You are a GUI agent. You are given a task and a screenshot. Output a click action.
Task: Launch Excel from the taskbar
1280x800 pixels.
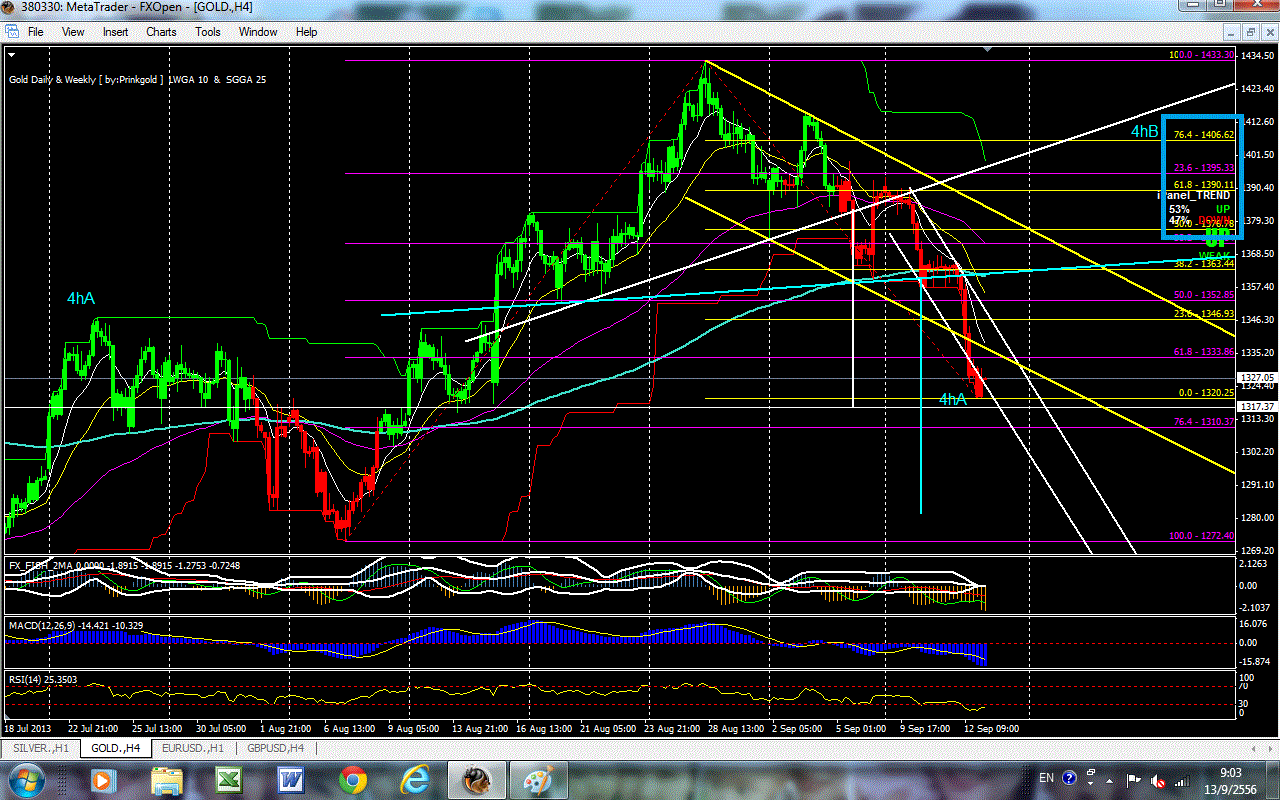(228, 779)
